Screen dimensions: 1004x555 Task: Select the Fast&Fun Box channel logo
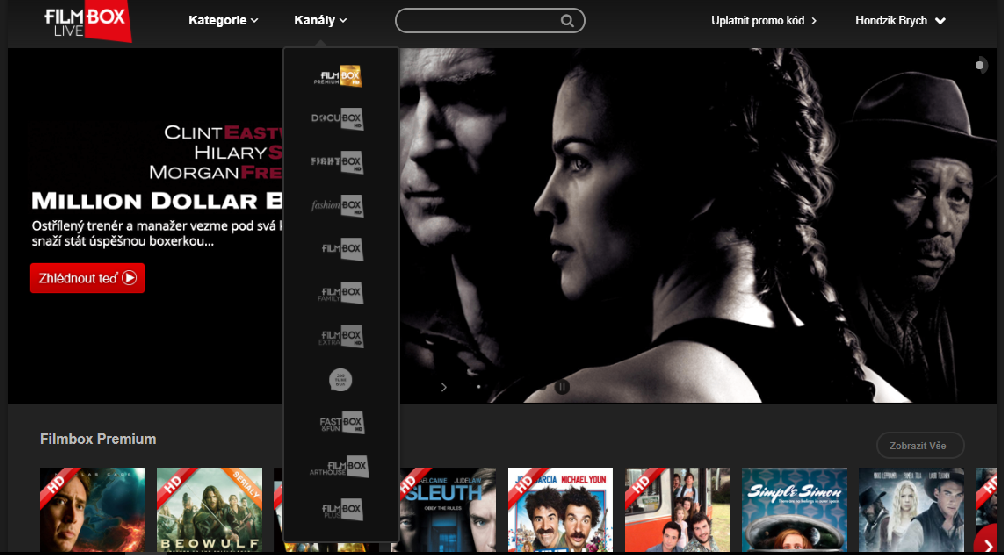[x=341, y=422]
